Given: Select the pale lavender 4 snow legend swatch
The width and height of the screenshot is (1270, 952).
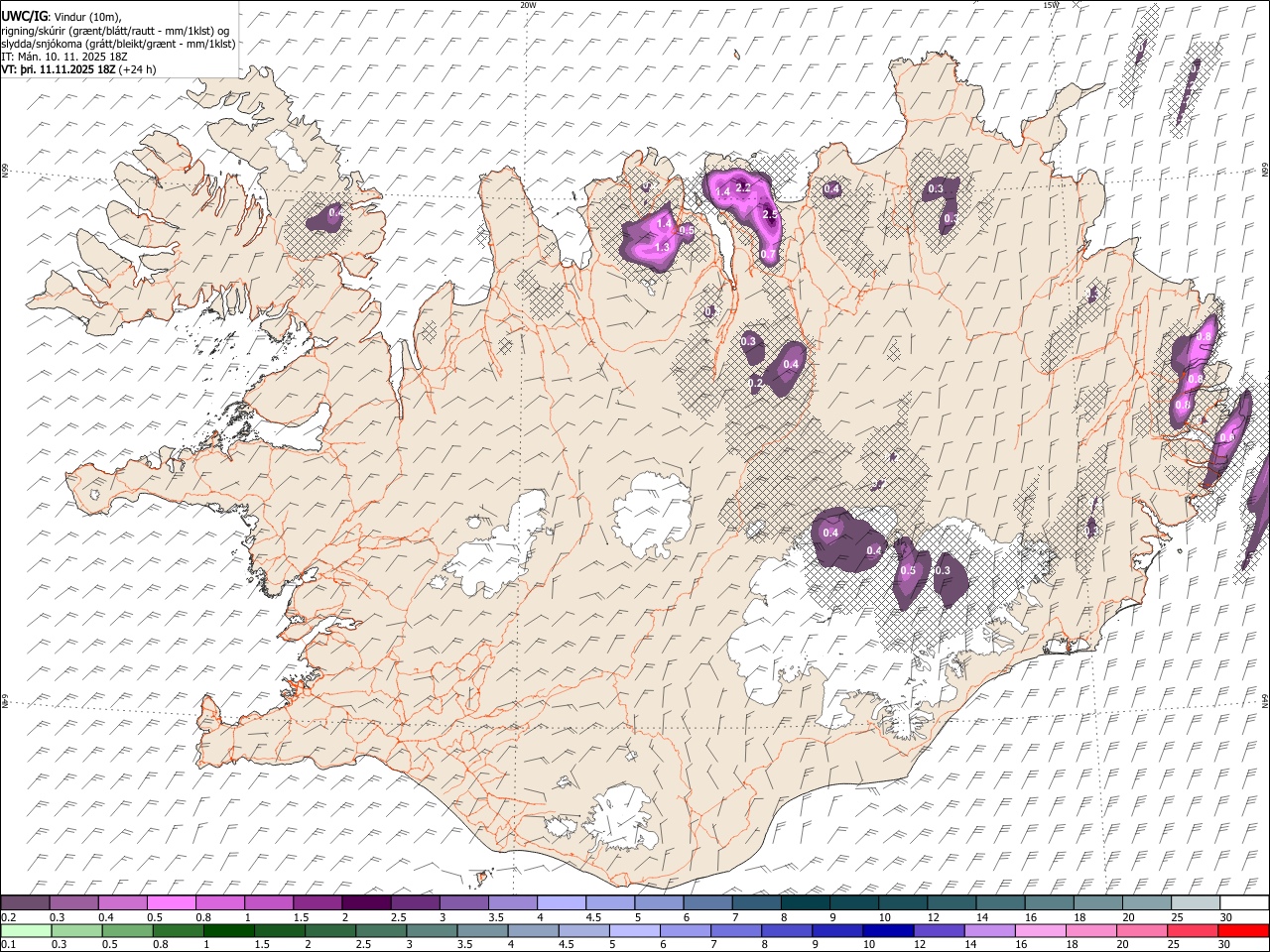Looking at the screenshot, I should (x=562, y=903).
